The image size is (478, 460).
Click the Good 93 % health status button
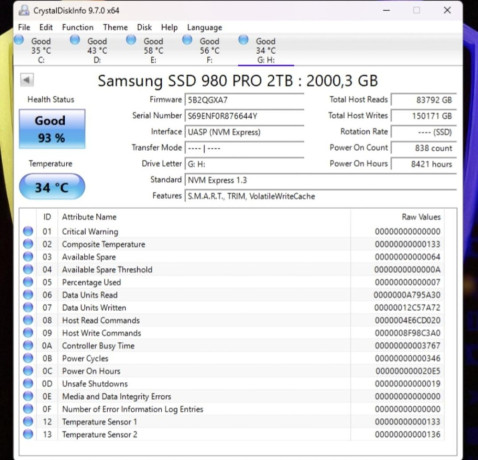click(52, 129)
